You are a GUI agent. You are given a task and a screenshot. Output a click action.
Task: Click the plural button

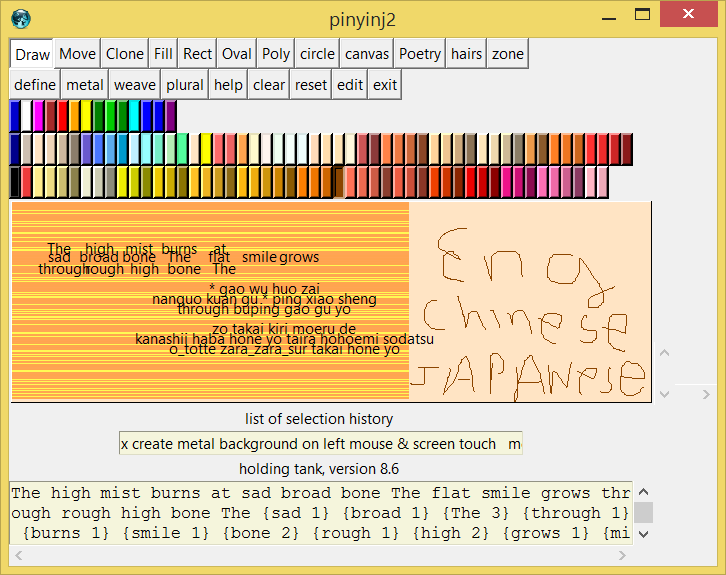tap(185, 85)
